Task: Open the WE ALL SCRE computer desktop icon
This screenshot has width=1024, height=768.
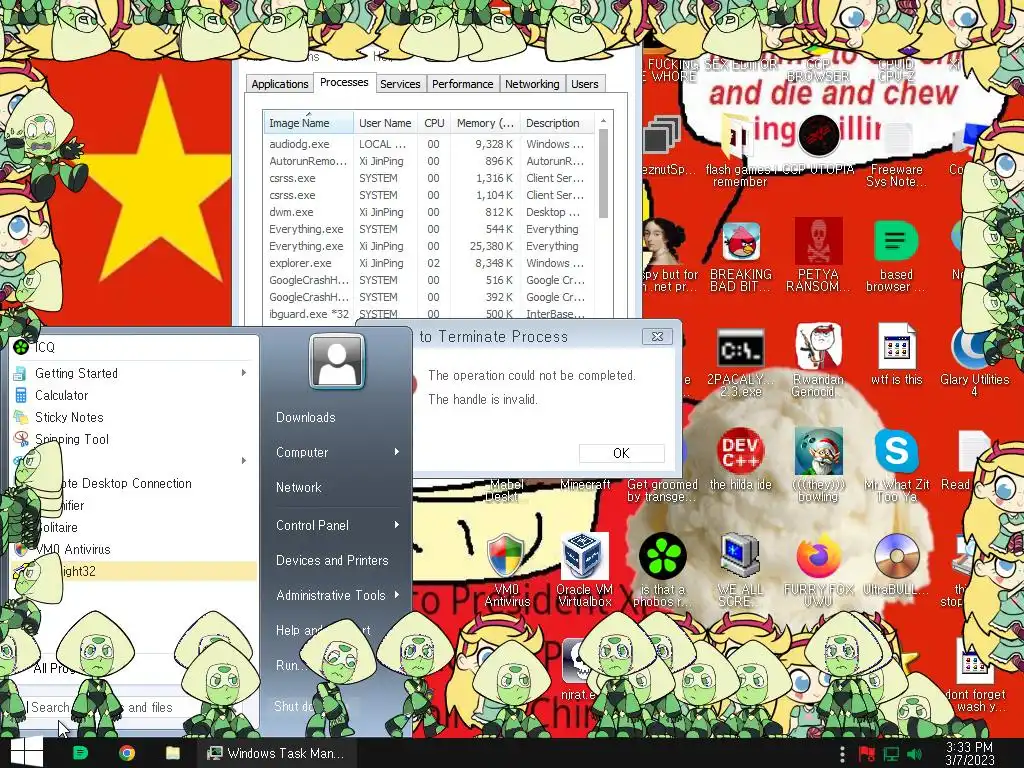Action: [x=740, y=556]
